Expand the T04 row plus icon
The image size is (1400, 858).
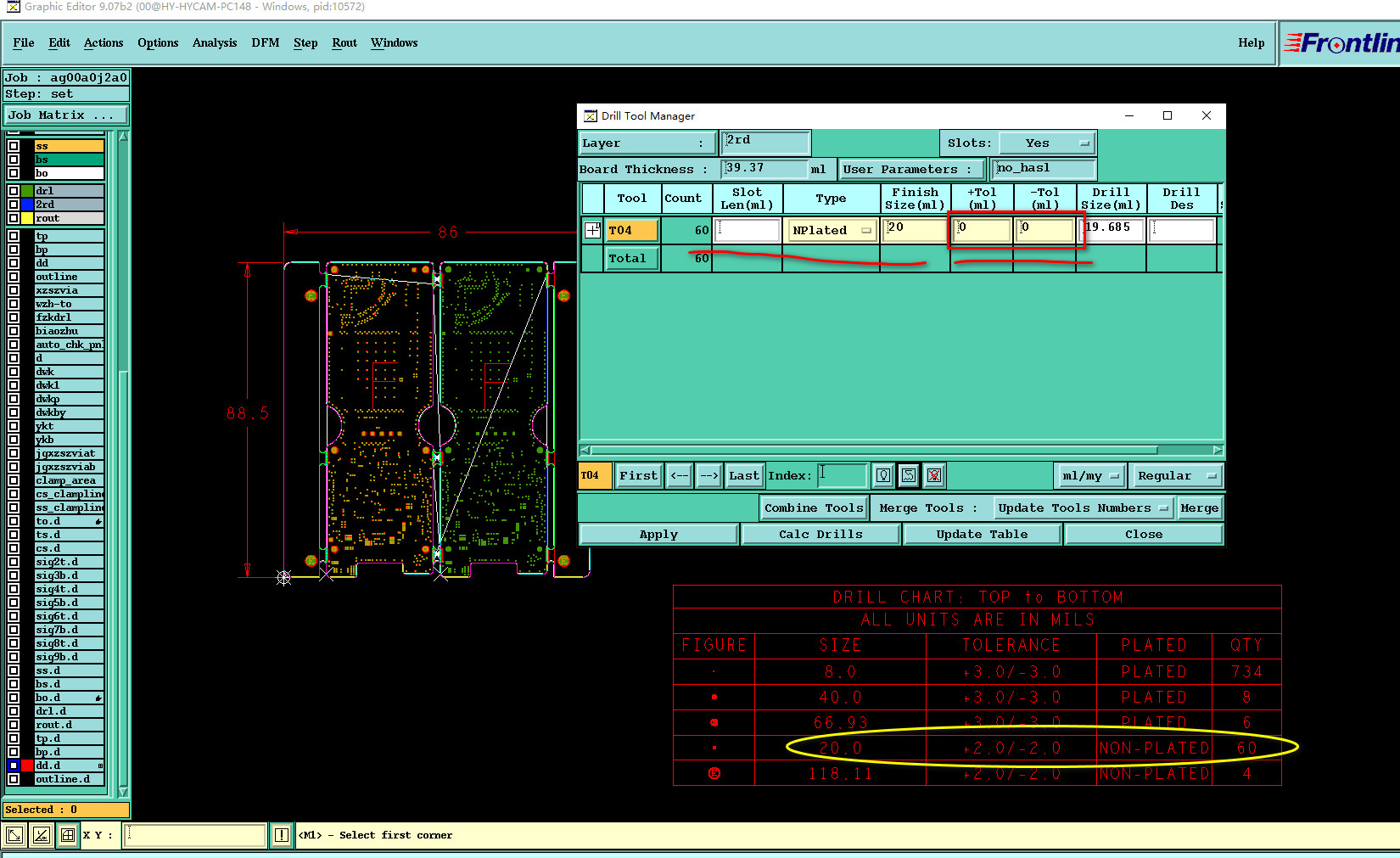point(592,230)
